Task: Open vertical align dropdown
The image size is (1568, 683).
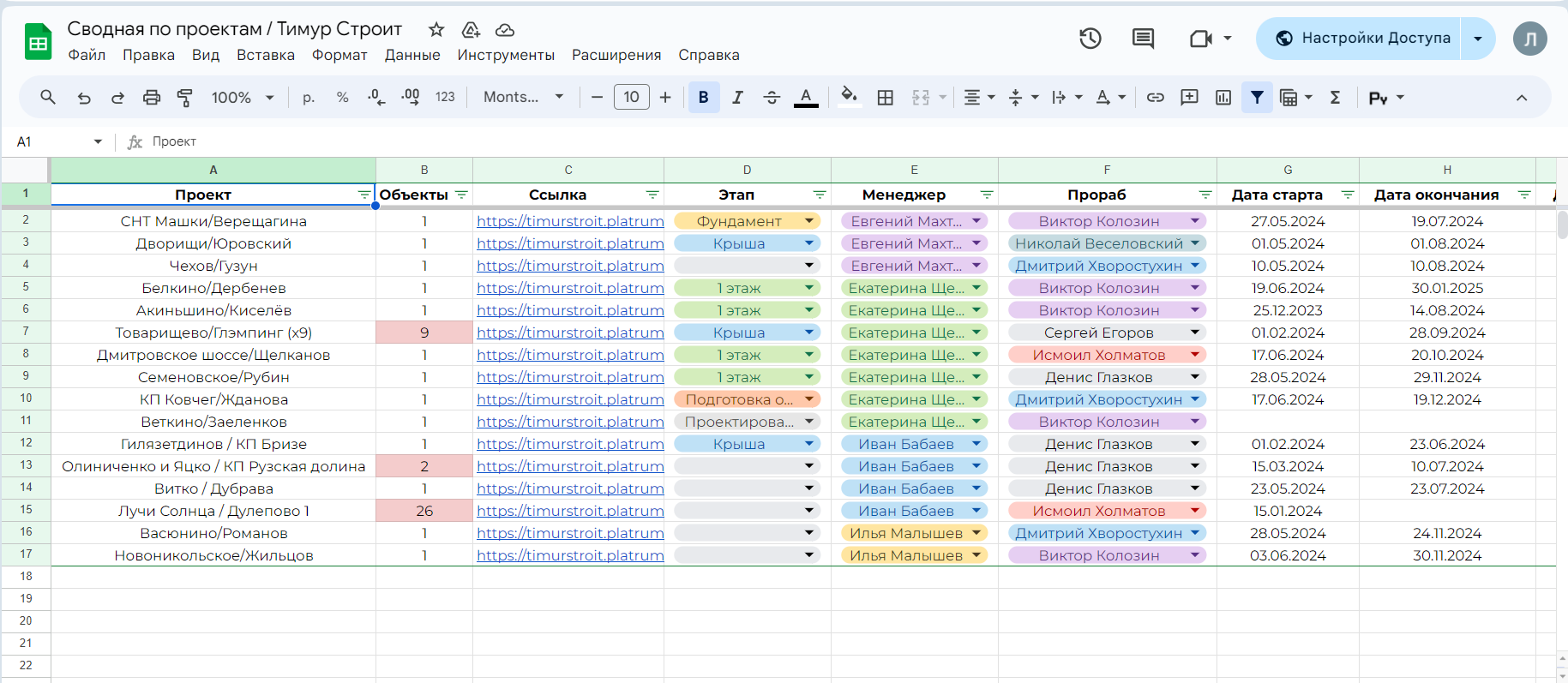Action: pyautogui.click(x=1023, y=98)
